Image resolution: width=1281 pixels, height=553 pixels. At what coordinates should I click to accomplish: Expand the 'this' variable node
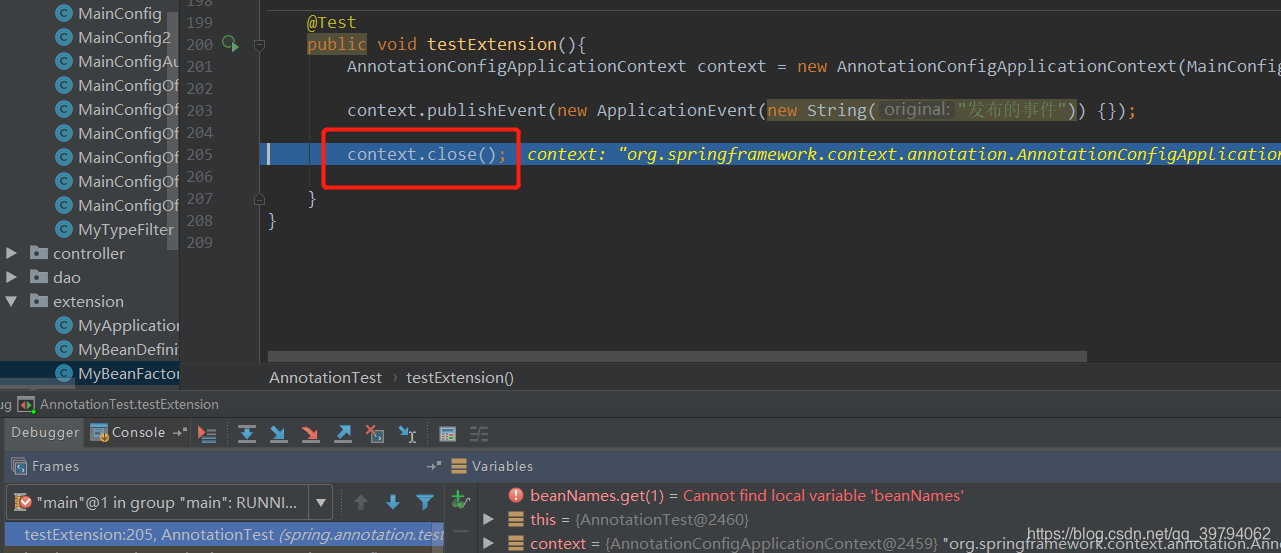click(x=488, y=519)
